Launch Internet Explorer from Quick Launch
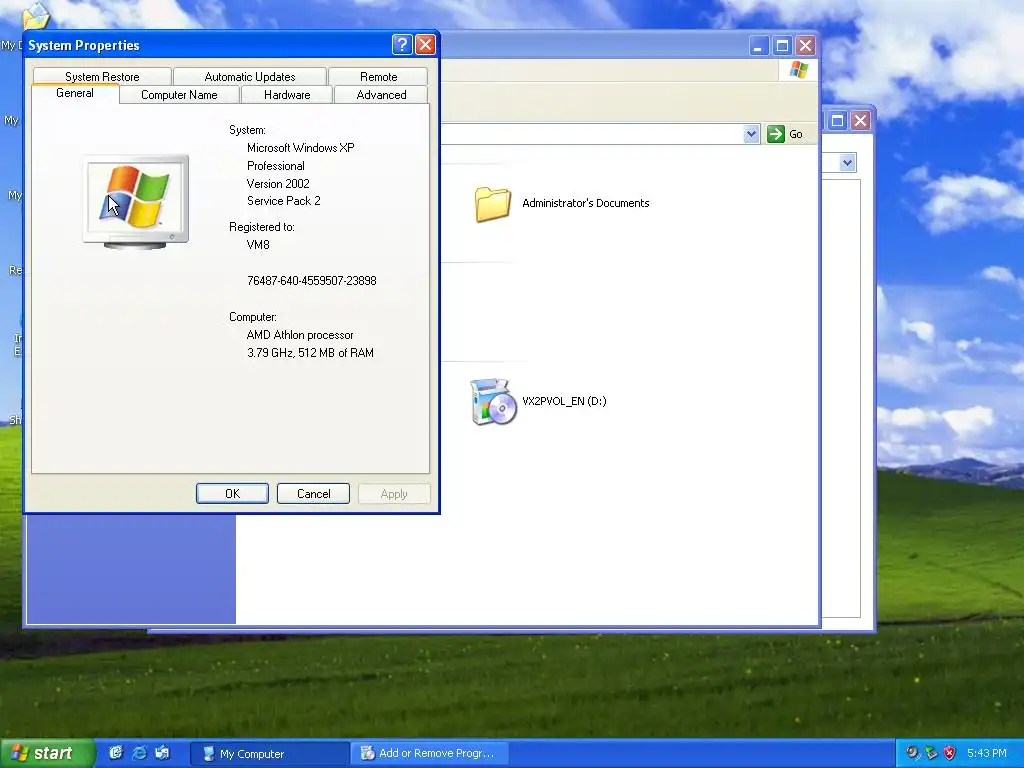The width and height of the screenshot is (1024, 768). [x=139, y=753]
